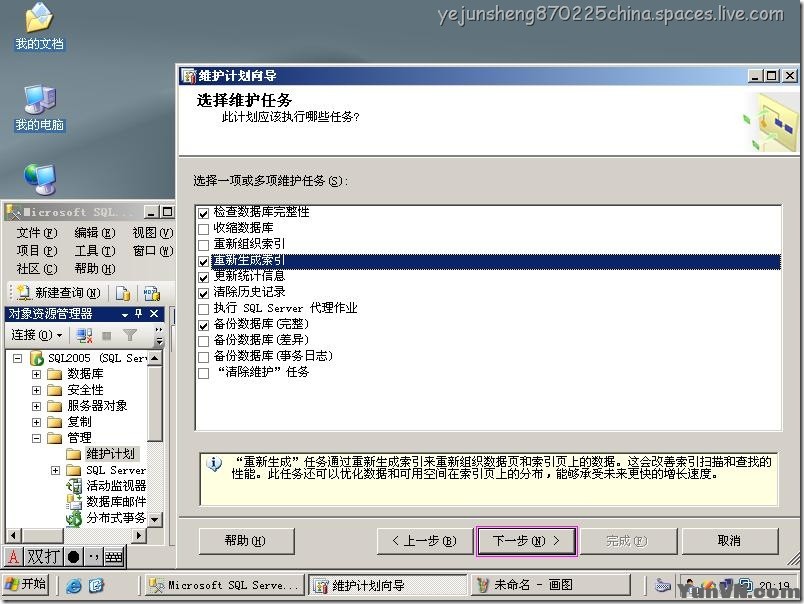
Task: Click disconnect server icon in Object Explorer
Action: (84, 336)
